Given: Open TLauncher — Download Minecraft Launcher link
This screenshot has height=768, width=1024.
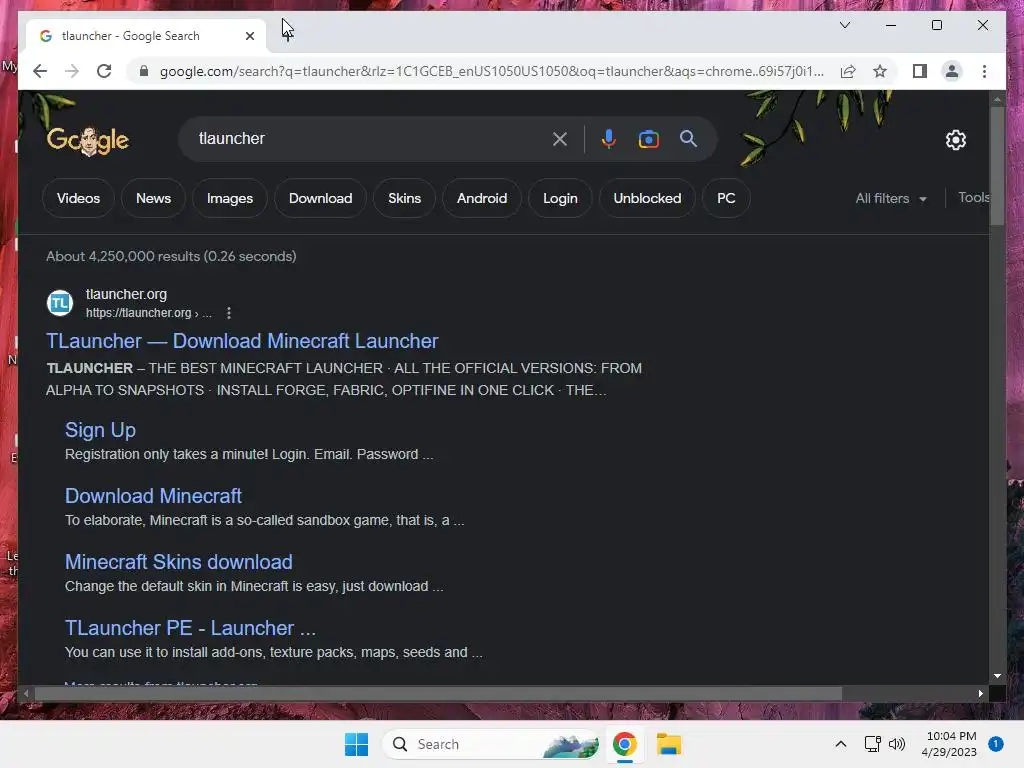Looking at the screenshot, I should point(242,342).
